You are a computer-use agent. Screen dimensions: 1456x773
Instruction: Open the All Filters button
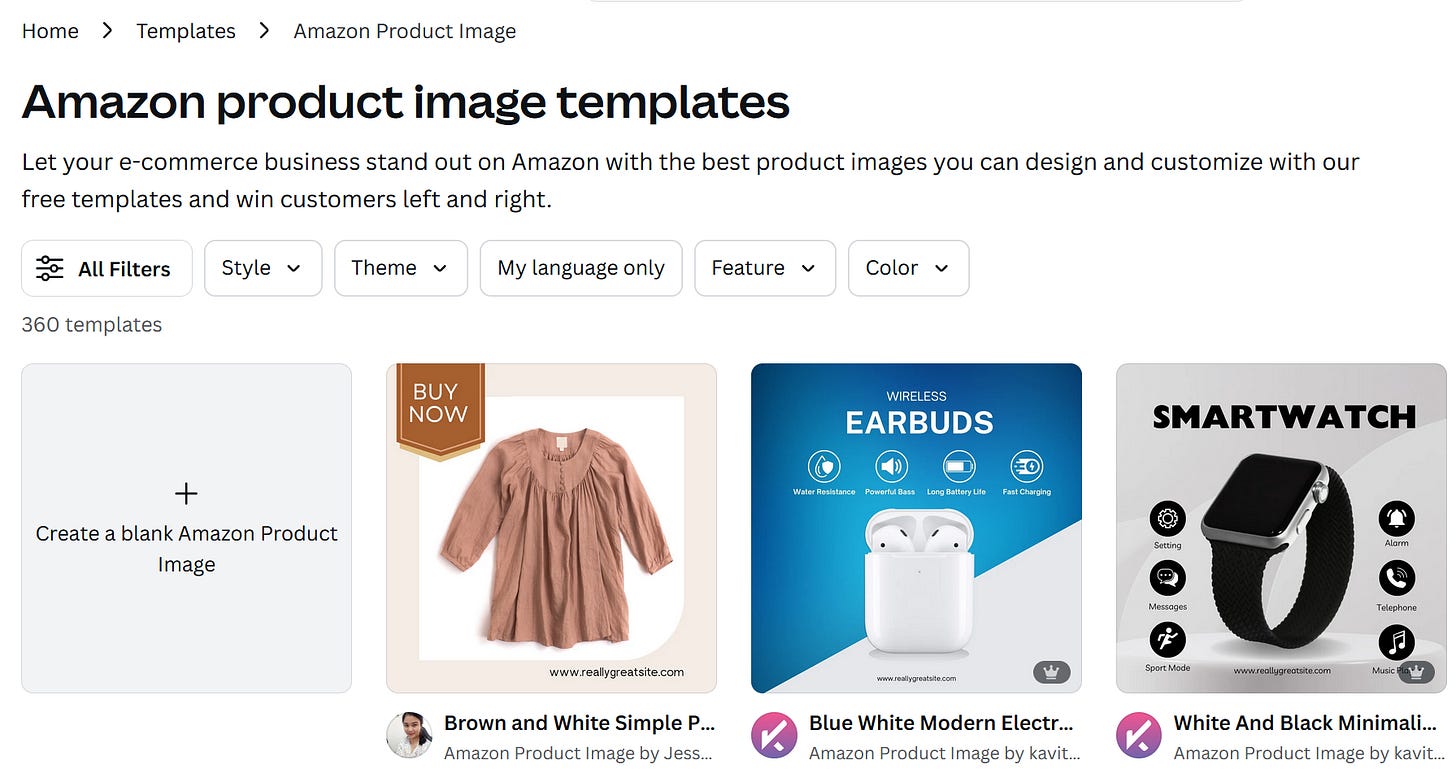107,268
